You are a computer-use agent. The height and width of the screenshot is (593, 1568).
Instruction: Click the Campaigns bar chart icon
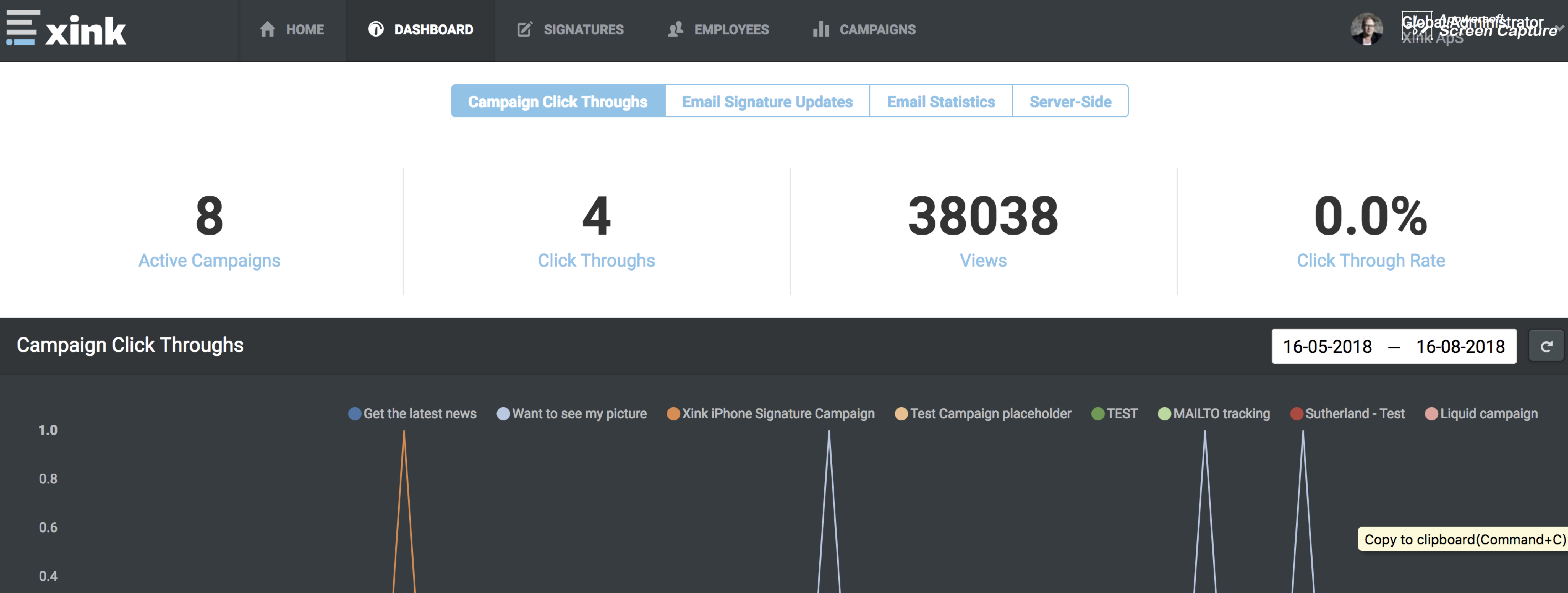(x=821, y=29)
